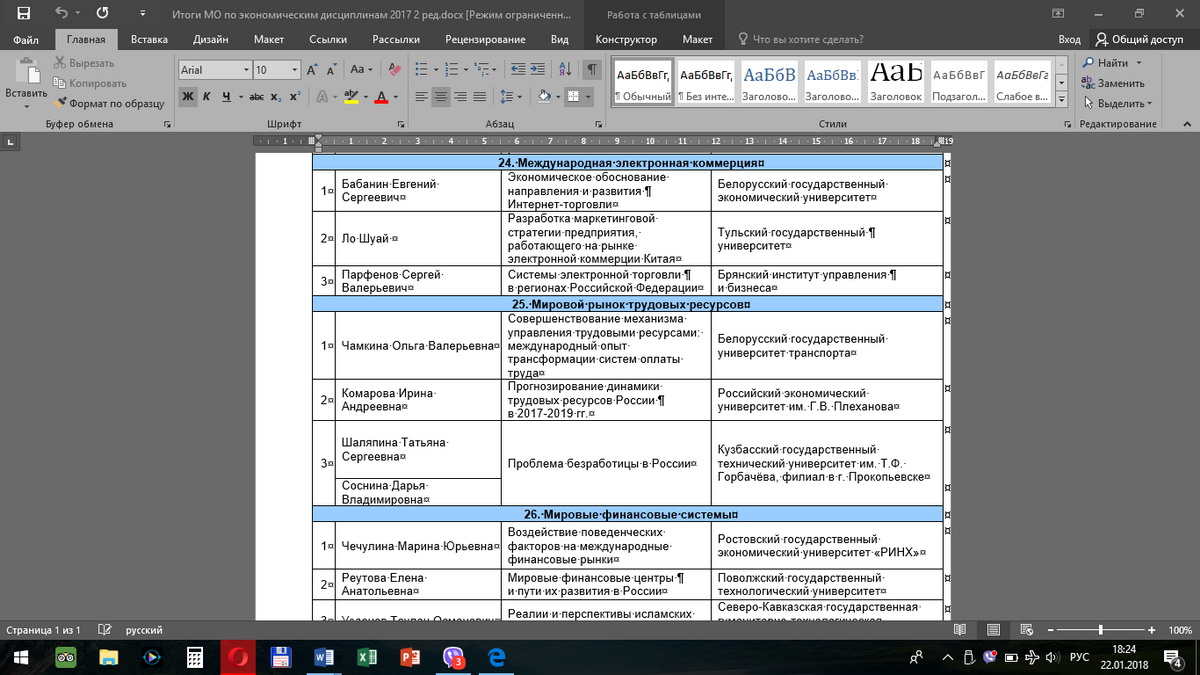Viewport: 1200px width, 675px height.
Task: Clear all formatting with the eraser icon
Action: 393,70
